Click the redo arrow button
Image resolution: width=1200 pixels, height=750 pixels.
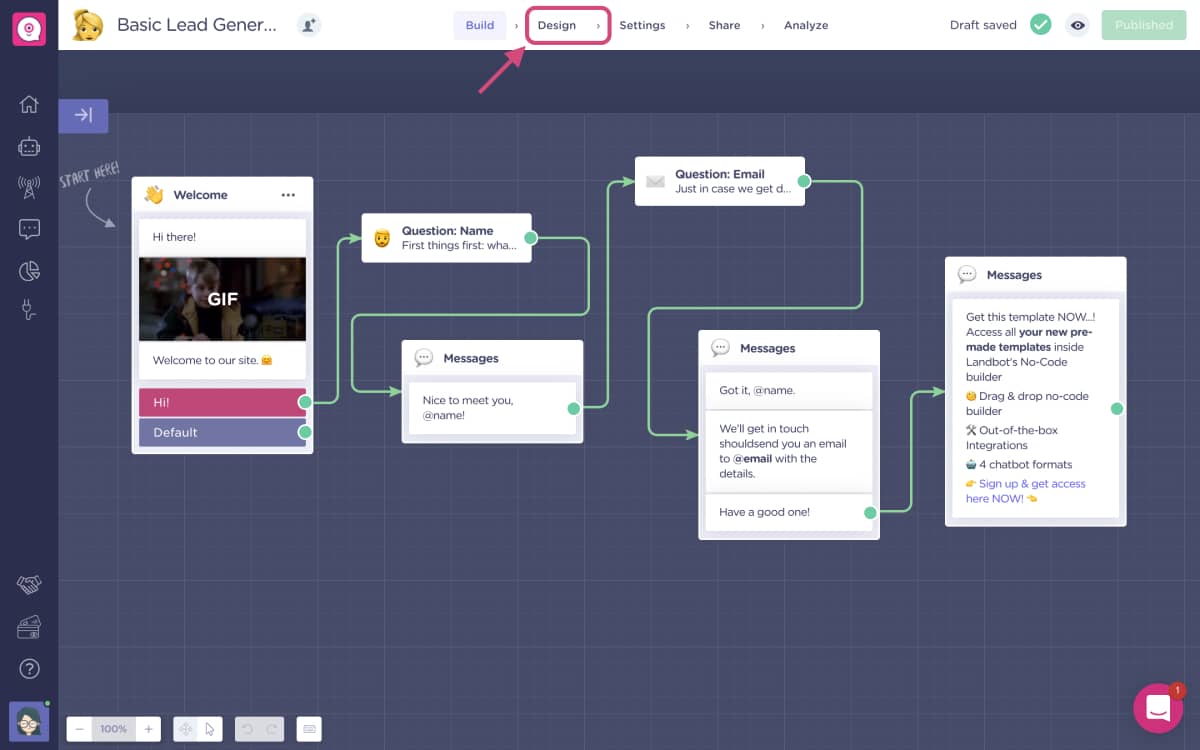click(271, 729)
